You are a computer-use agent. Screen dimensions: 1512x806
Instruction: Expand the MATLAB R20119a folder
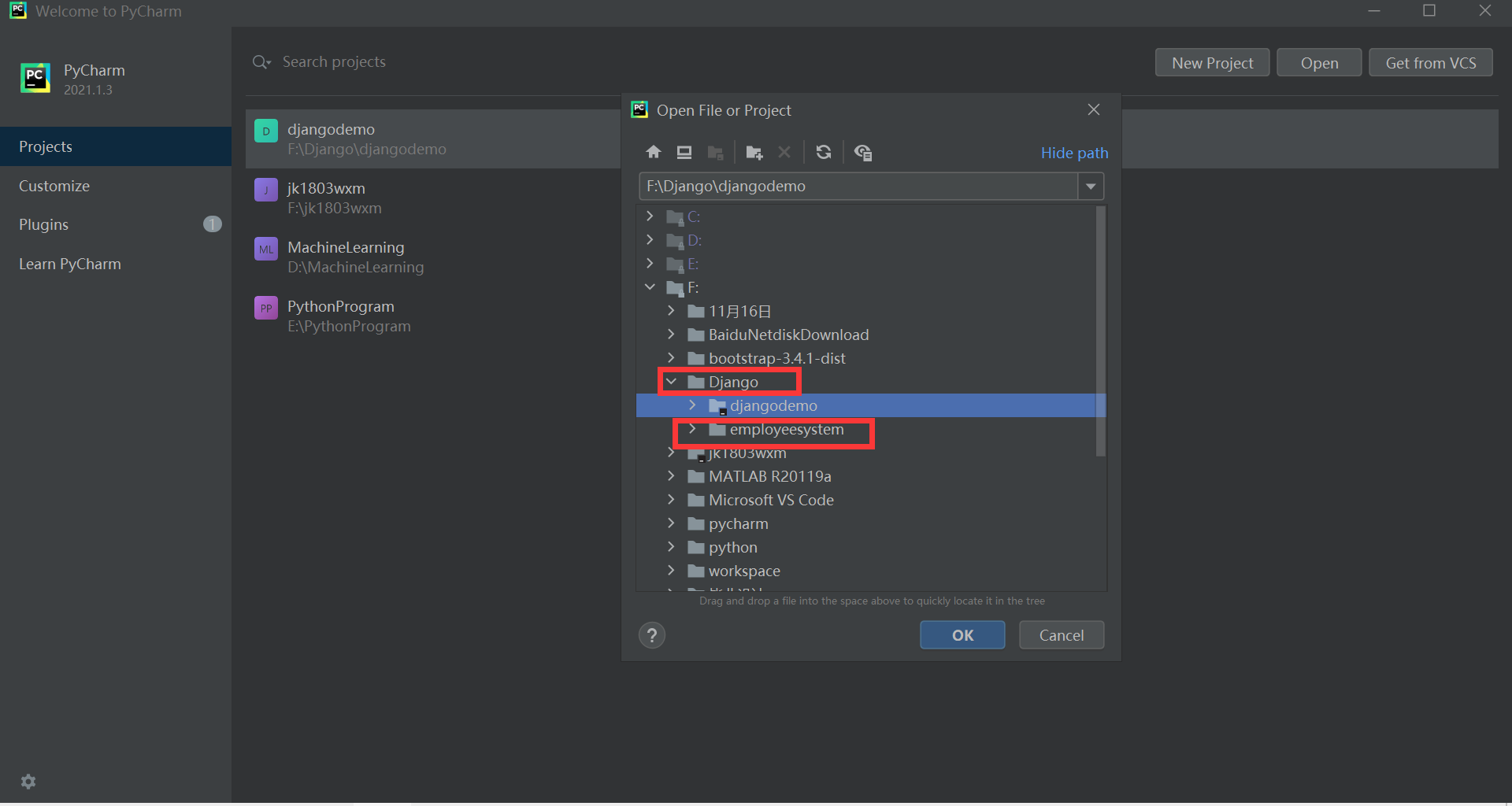(671, 475)
